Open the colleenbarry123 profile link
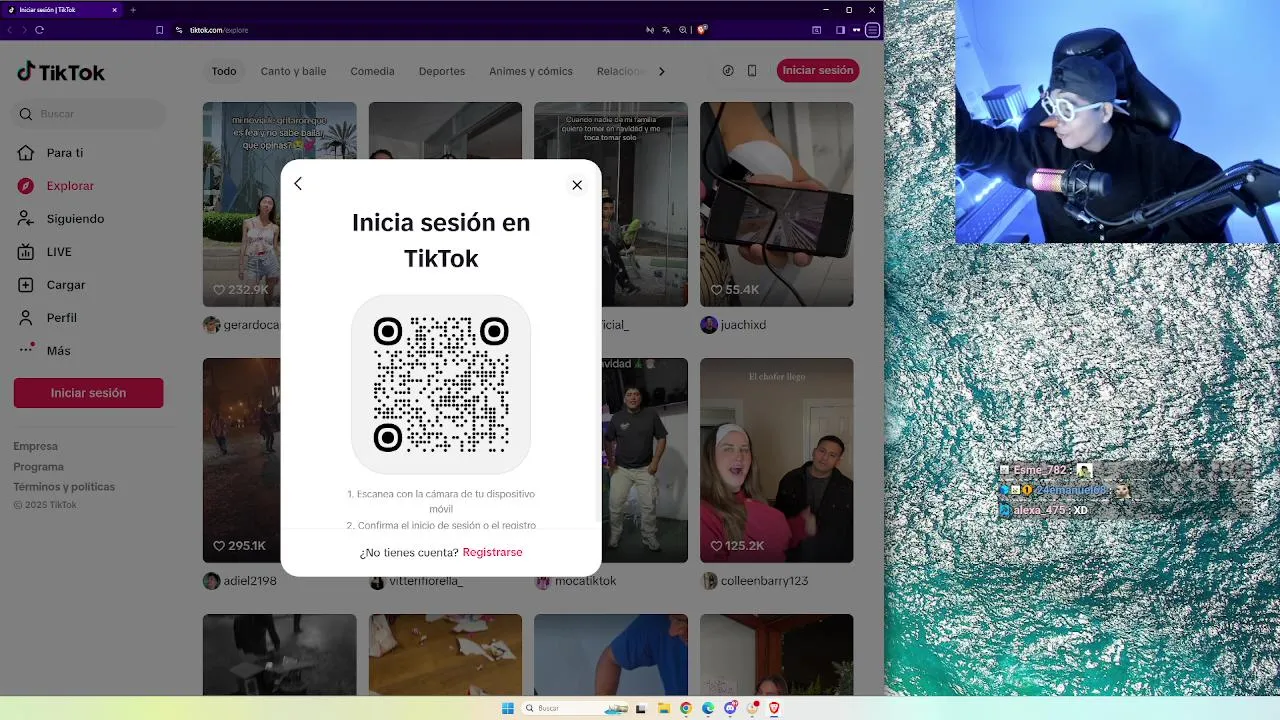Viewport: 1280px width, 720px height. tap(764, 581)
